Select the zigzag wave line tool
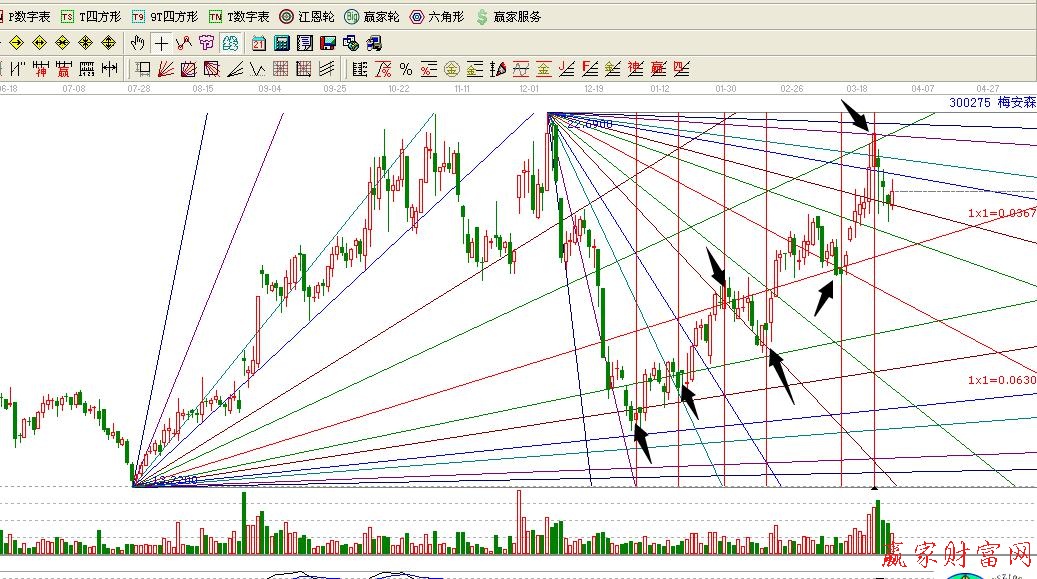1037x579 pixels. (x=257, y=69)
